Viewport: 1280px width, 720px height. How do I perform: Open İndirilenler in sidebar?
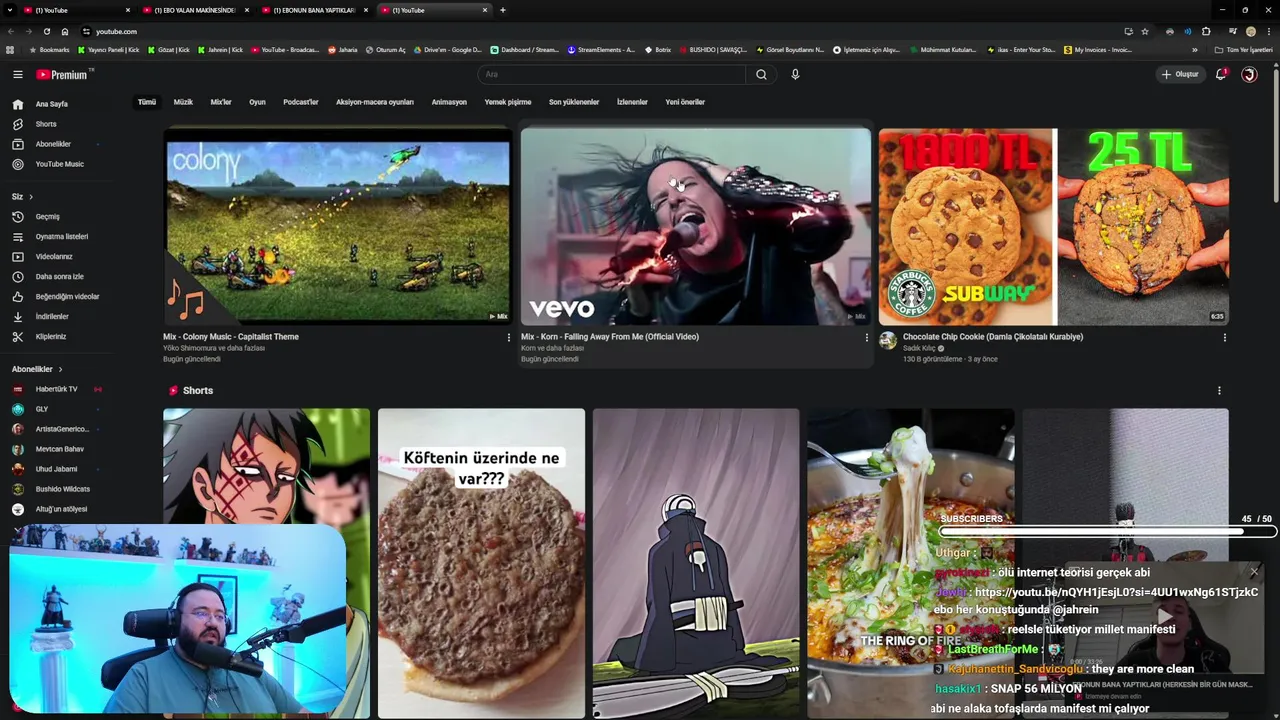pos(52,316)
